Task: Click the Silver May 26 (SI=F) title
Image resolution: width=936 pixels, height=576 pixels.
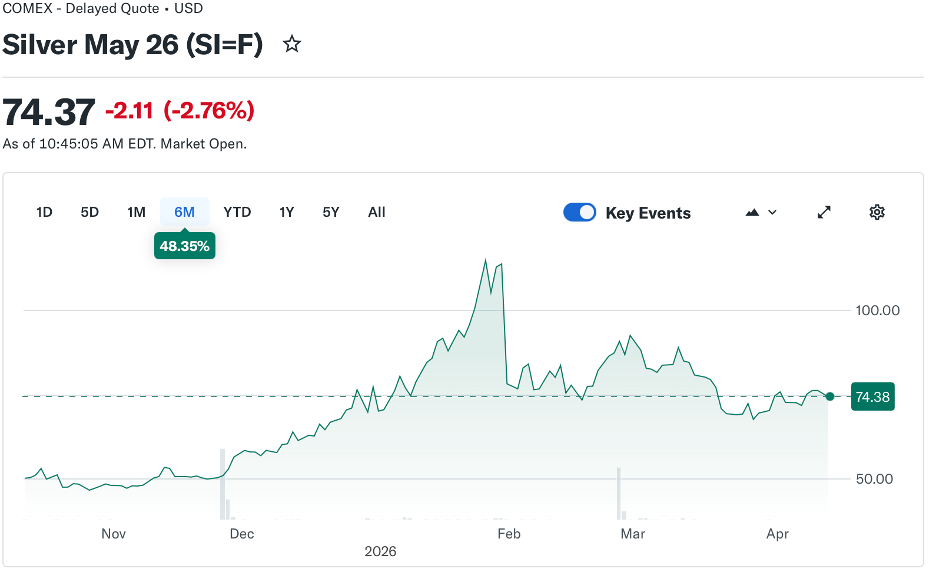Action: (133, 44)
